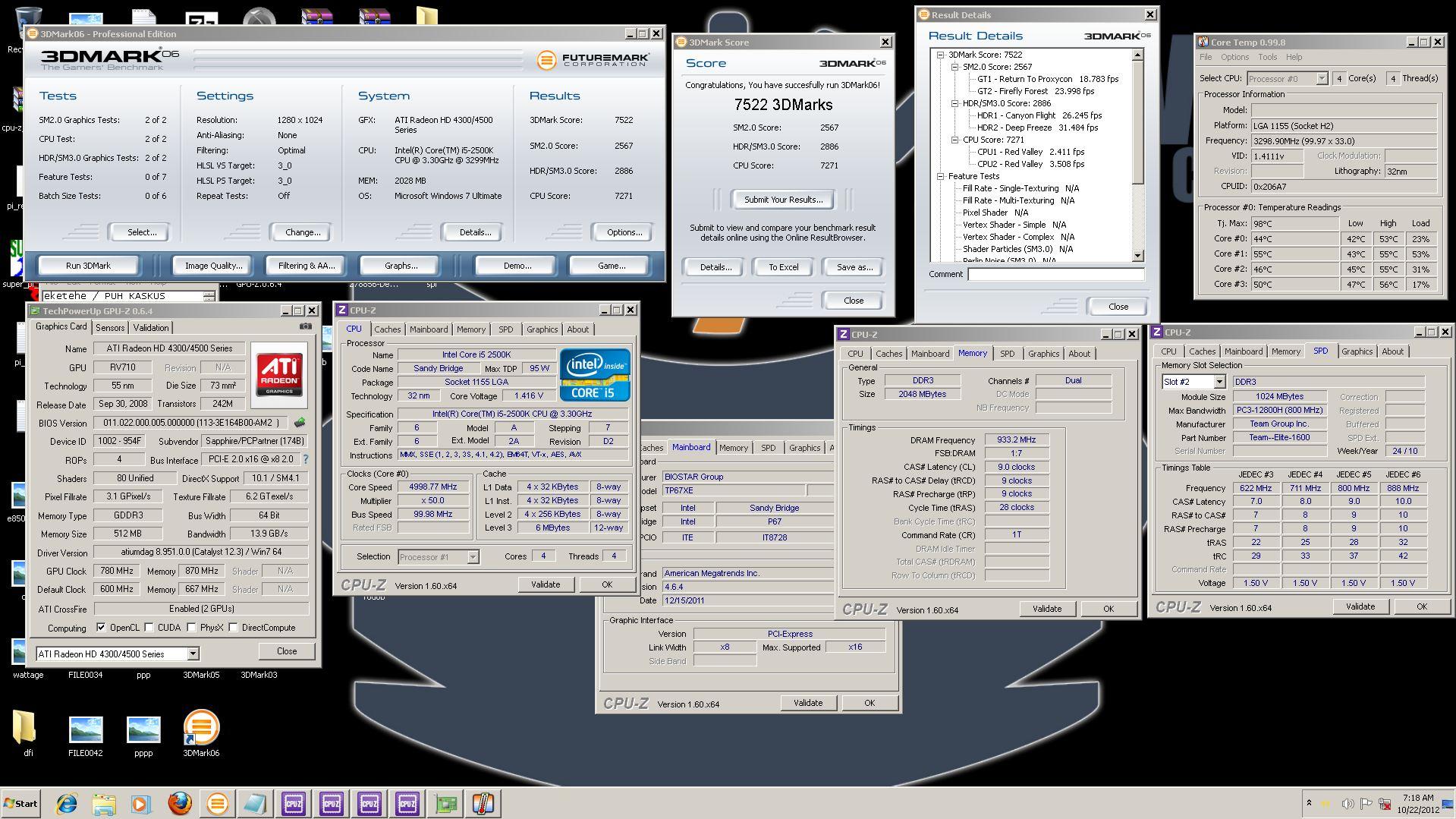Image resolution: width=1456 pixels, height=819 pixels.
Task: Click the Start button
Action: [20, 803]
